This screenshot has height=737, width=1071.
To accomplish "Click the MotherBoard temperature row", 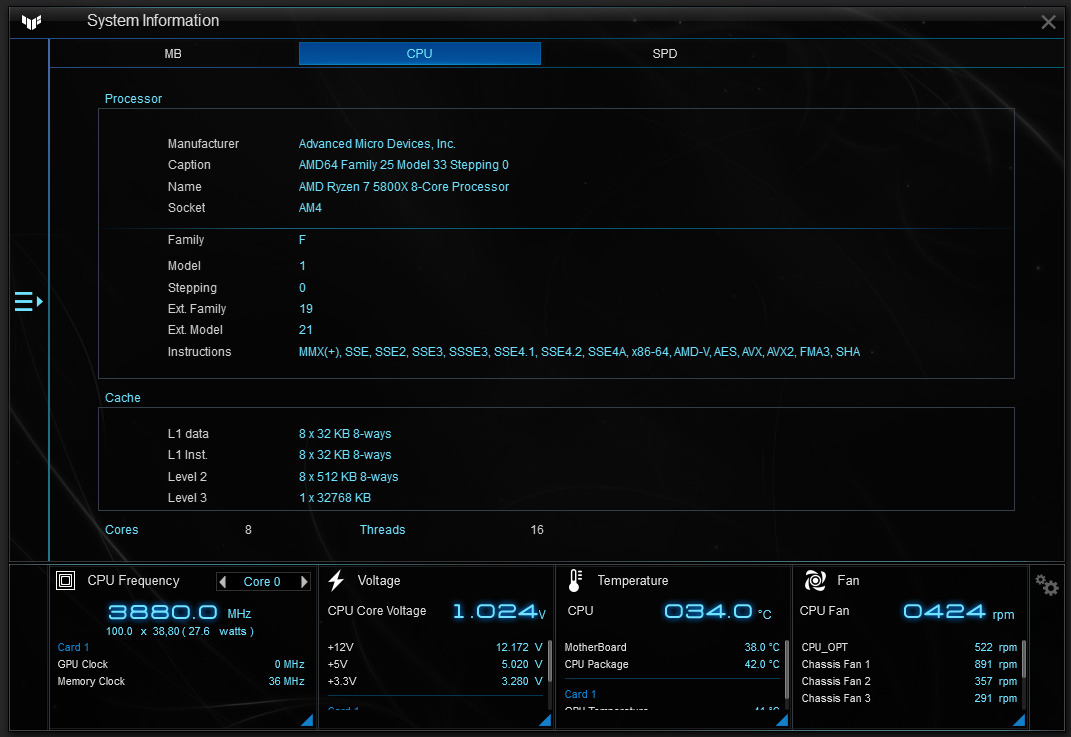I will [672, 647].
